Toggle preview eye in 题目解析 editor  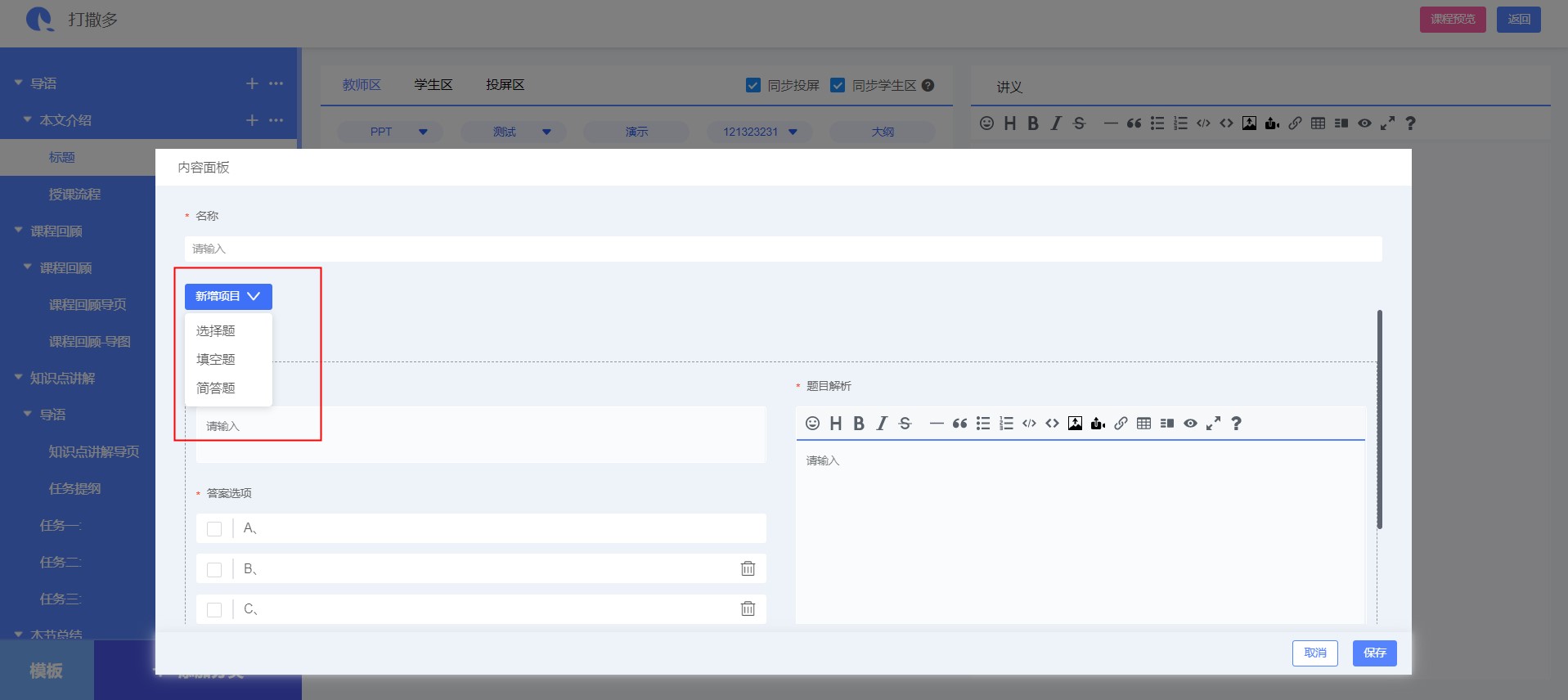click(1190, 423)
